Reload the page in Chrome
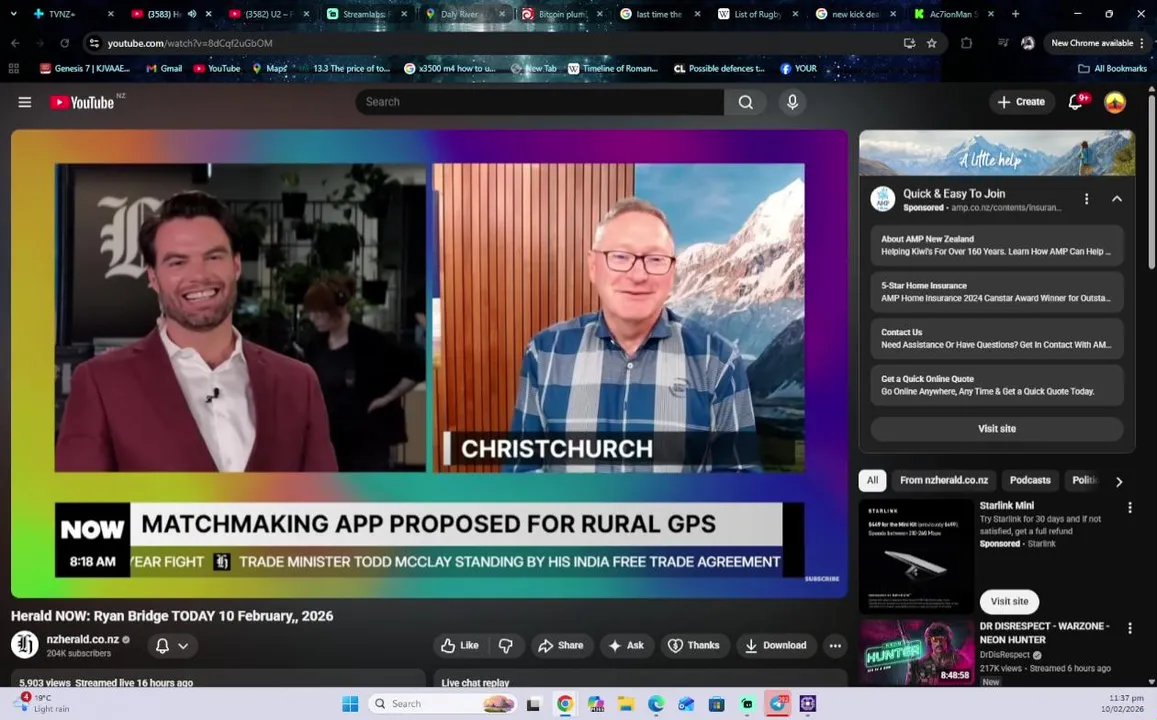 [x=64, y=43]
